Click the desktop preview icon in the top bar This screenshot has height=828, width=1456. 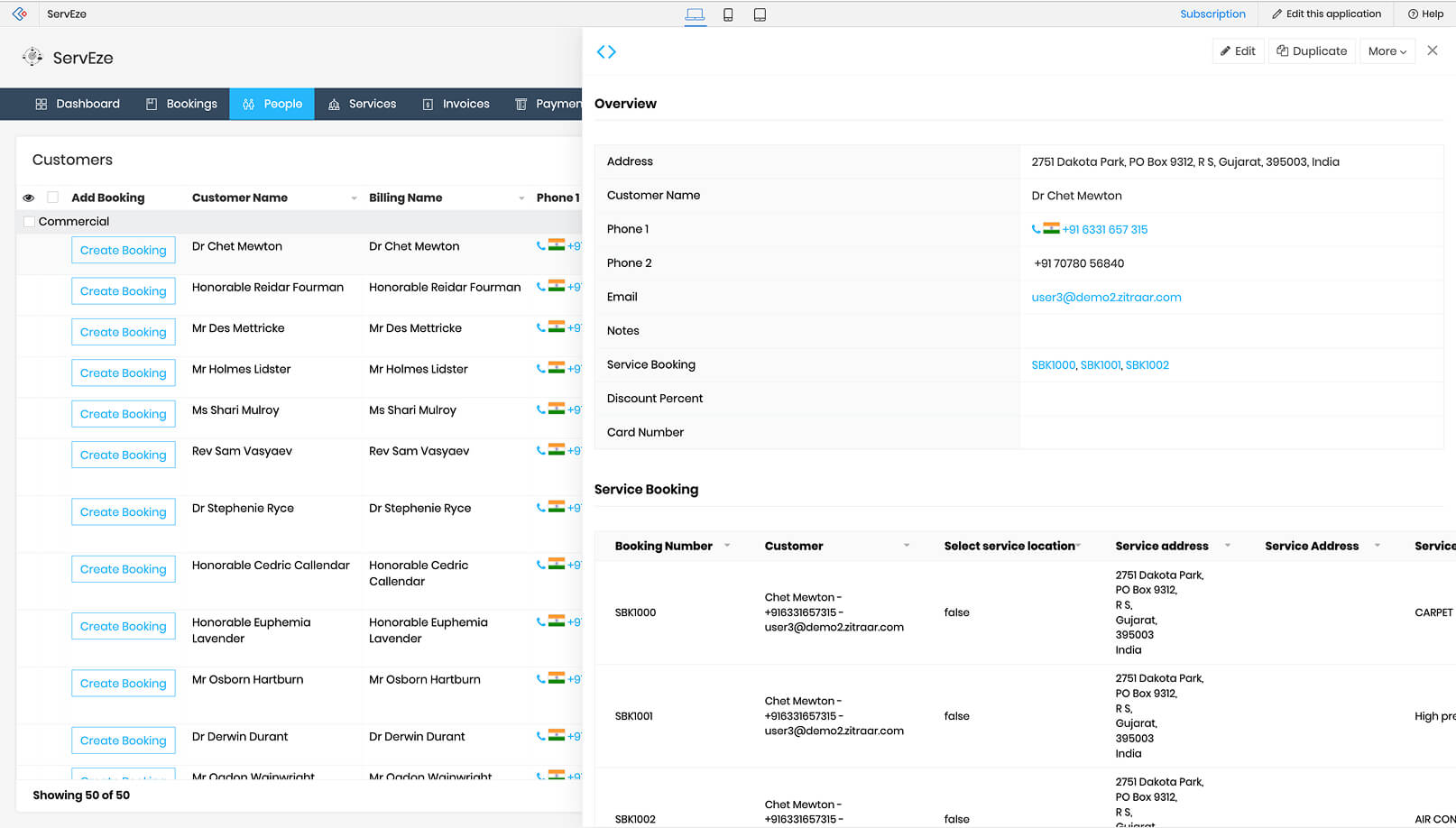coord(694,14)
